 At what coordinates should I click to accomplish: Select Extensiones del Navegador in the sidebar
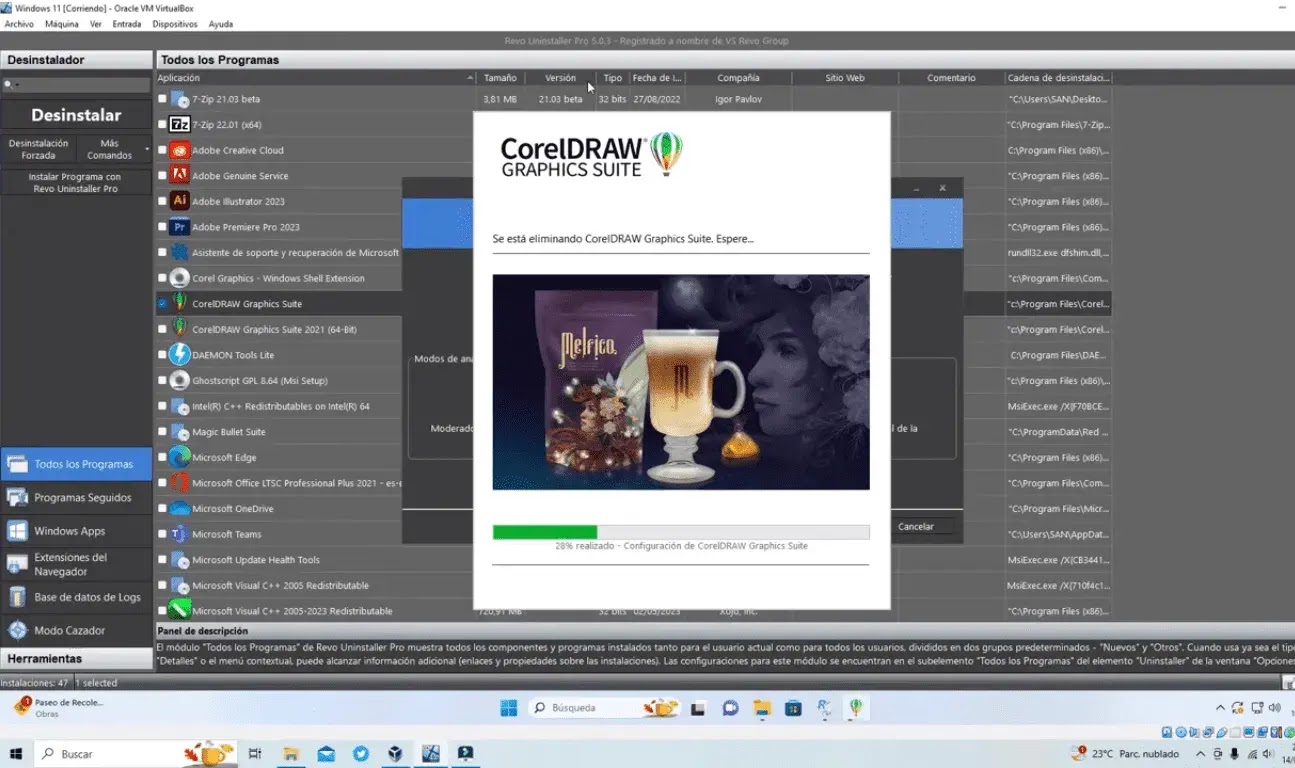tap(76, 564)
